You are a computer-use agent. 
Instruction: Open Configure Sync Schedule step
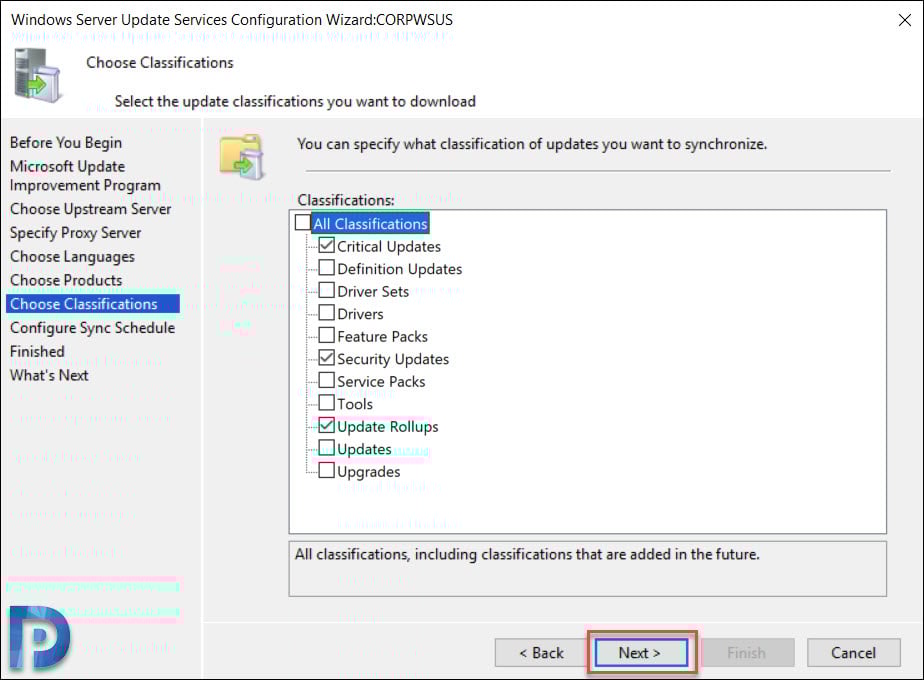click(x=92, y=328)
